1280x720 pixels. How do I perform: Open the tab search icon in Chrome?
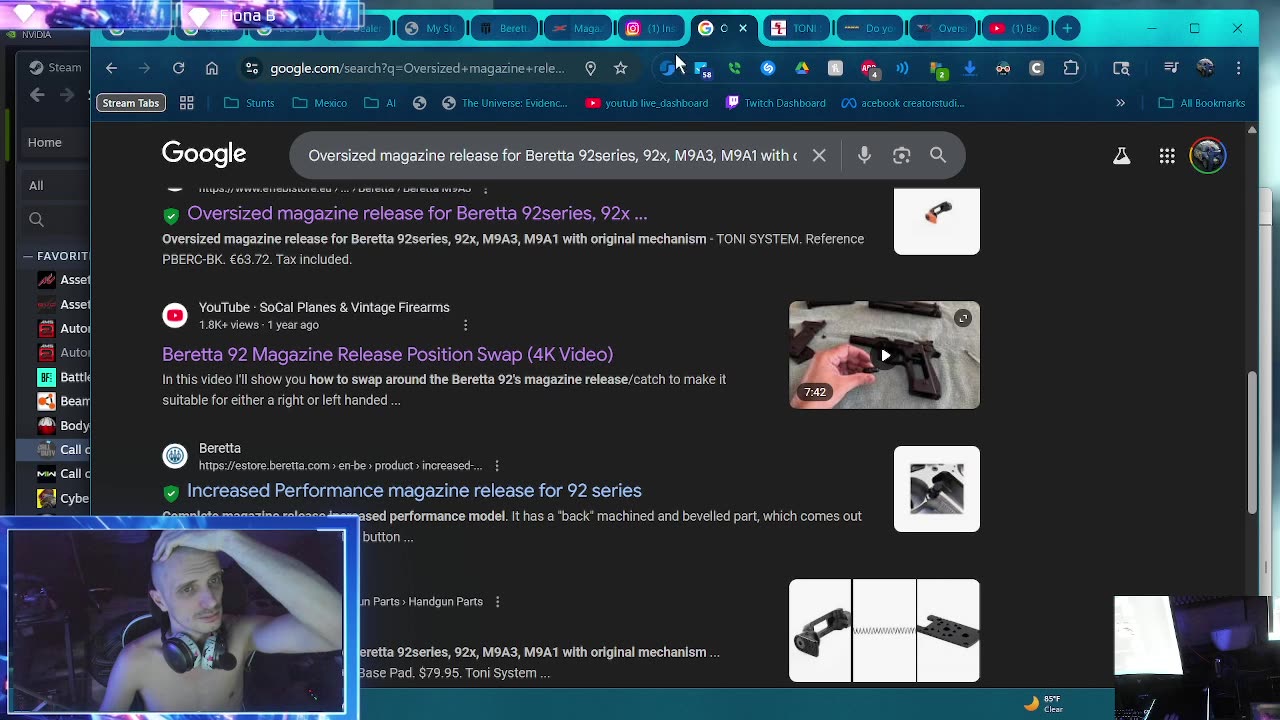click(1121, 68)
